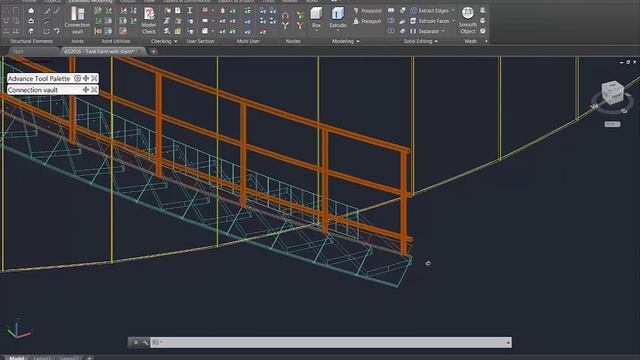640x360 pixels.
Task: Open Advance Tool Palette settings icon
Action: click(x=77, y=78)
